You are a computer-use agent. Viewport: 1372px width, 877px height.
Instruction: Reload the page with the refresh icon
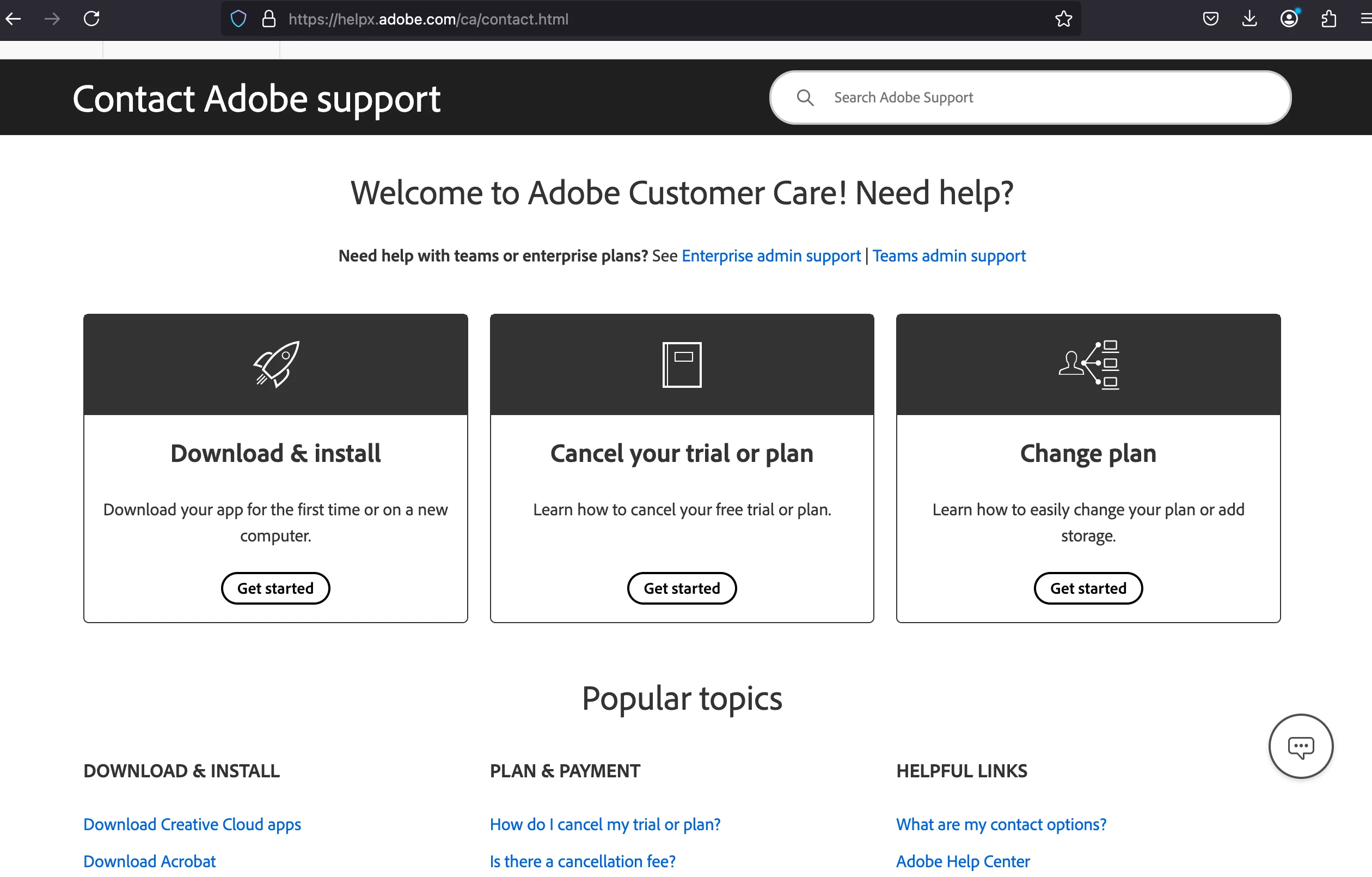(x=91, y=19)
